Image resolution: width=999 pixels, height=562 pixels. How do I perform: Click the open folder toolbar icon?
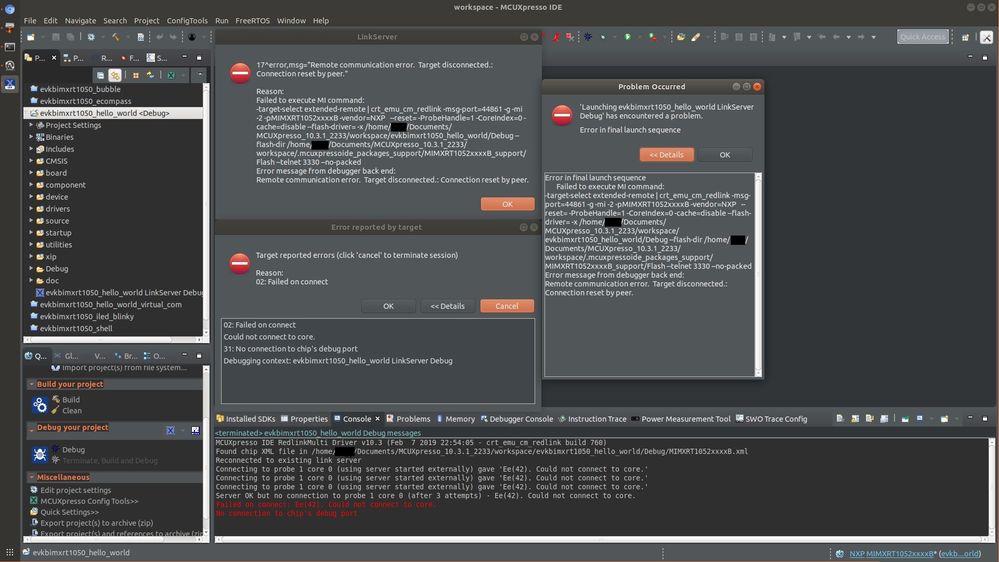click(681, 37)
